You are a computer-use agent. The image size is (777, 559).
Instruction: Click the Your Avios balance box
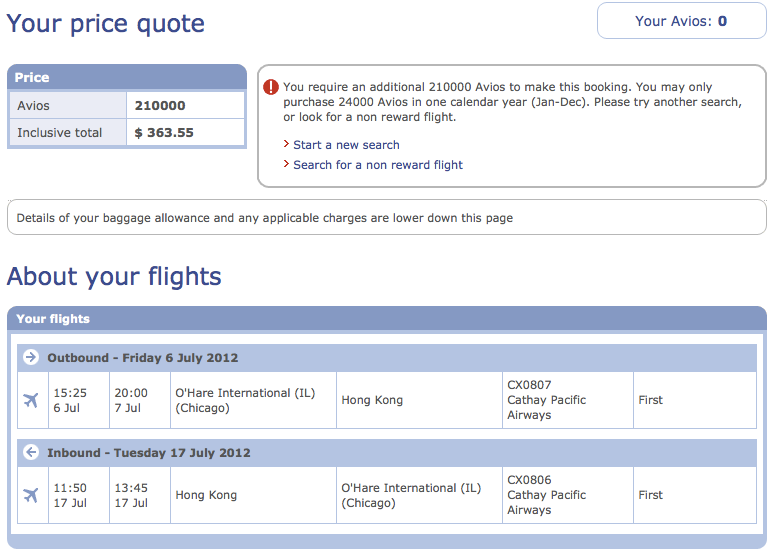[681, 21]
